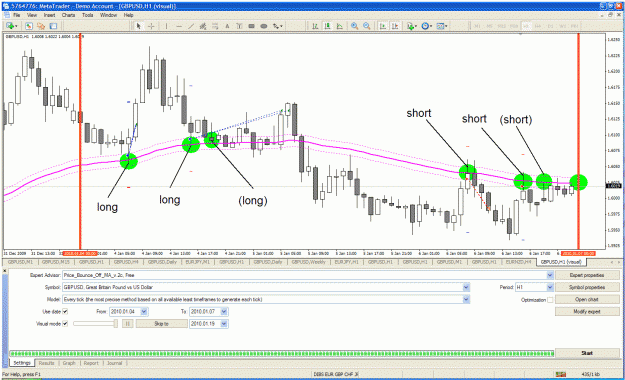Expand the Period H1 dropdown
The height and width of the screenshot is (380, 625).
tap(550, 287)
